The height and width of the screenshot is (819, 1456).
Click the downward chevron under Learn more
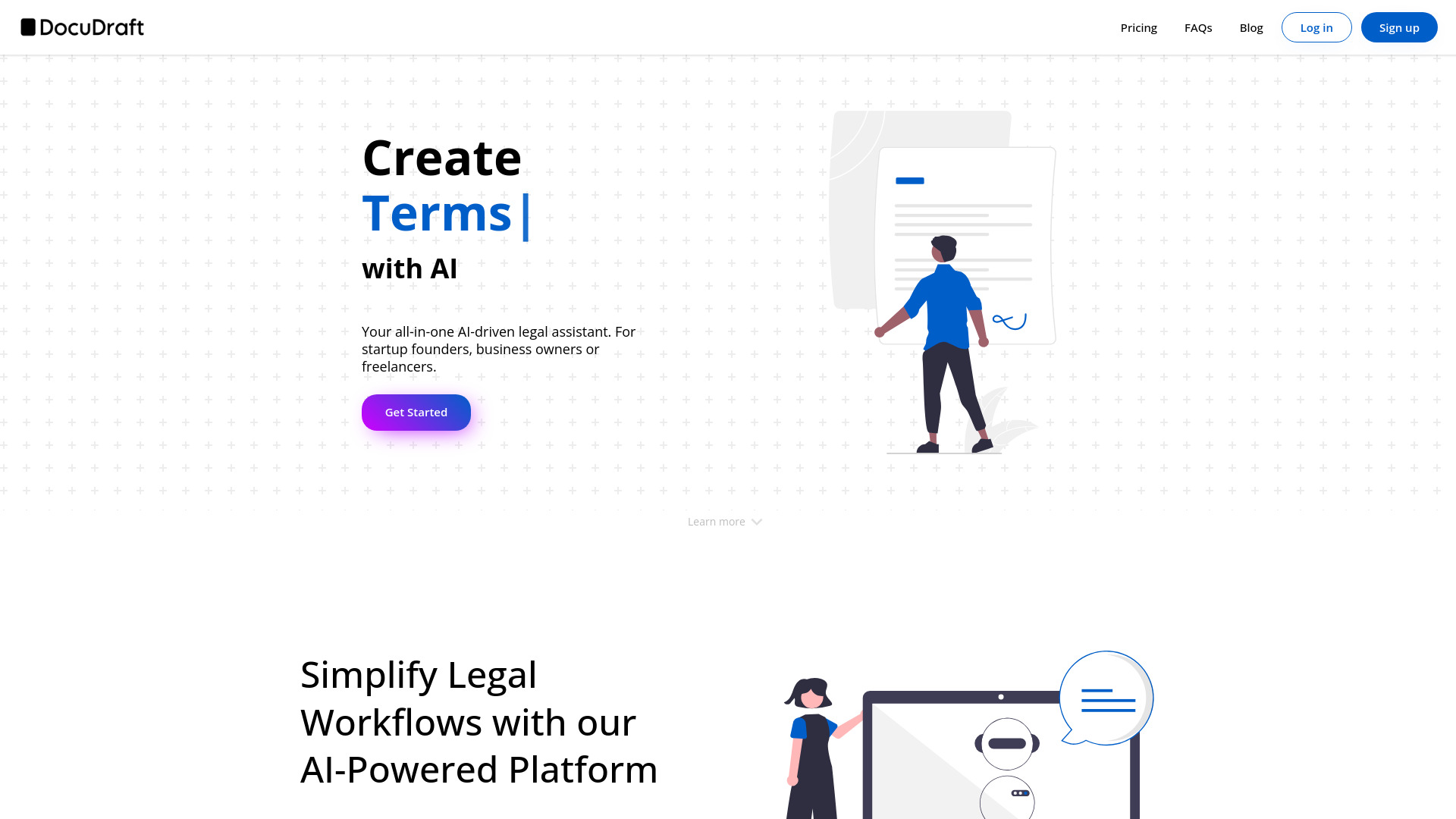[x=757, y=521]
